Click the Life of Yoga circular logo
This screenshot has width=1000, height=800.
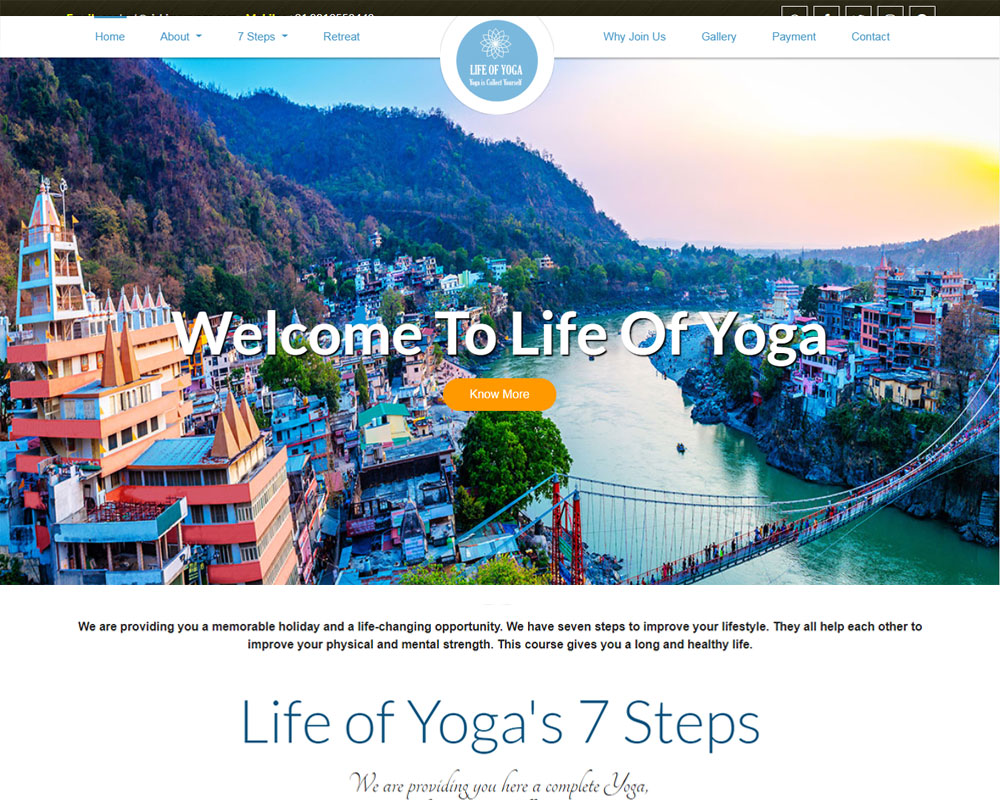(x=497, y=61)
